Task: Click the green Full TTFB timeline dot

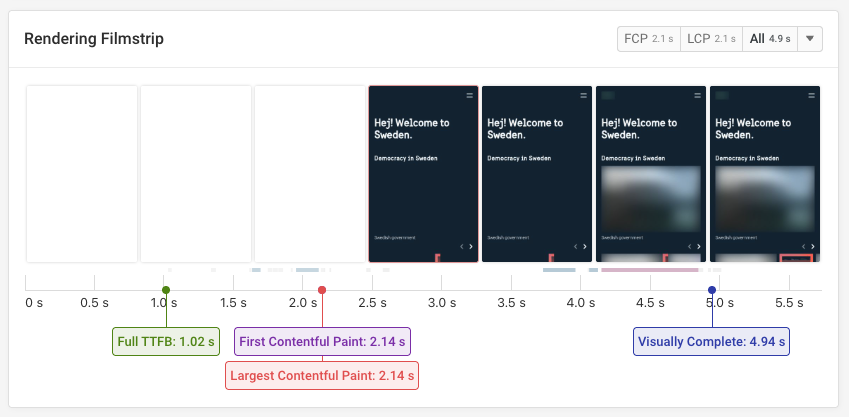Action: tap(166, 290)
